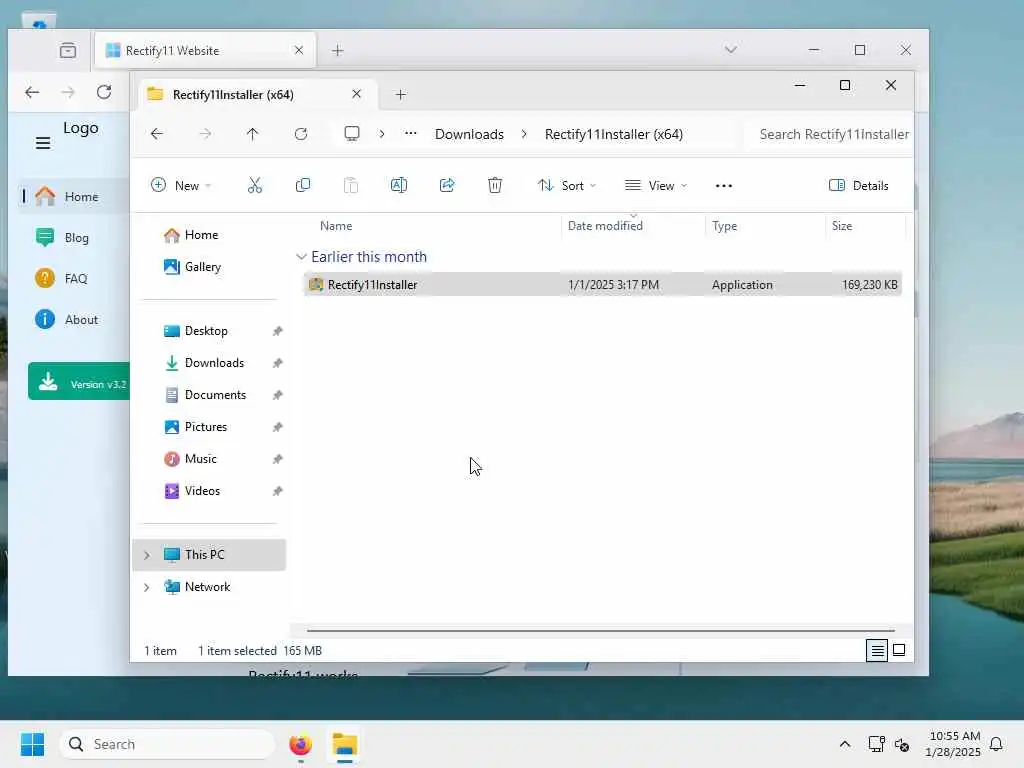Click the Home link on website sidebar
The height and width of the screenshot is (768, 1024).
[x=73, y=197]
